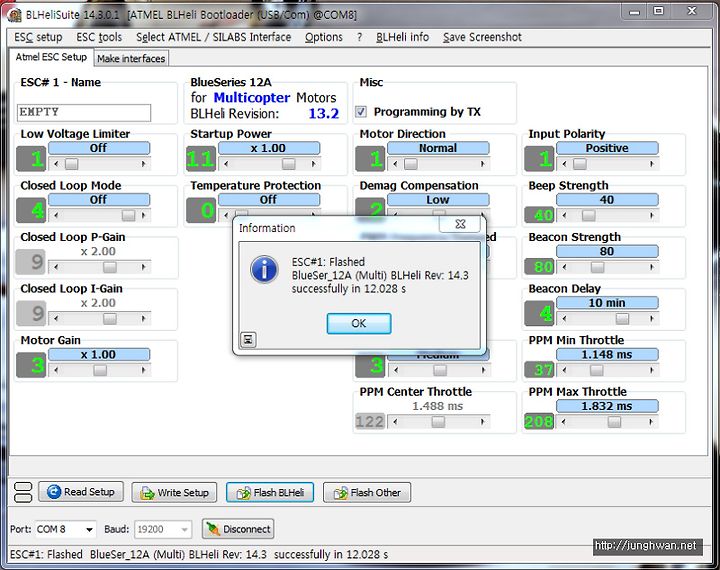Viewport: 720px width, 570px height.
Task: Click Beacon Delay left arrow
Action: click(564, 318)
